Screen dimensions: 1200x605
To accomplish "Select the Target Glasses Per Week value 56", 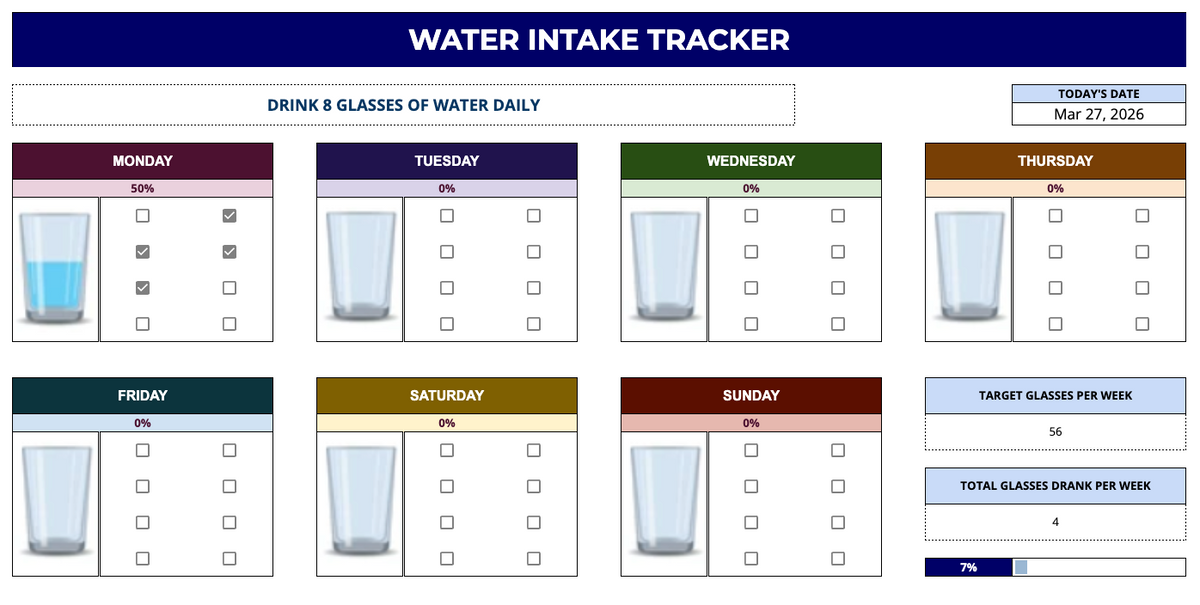I will point(1055,432).
